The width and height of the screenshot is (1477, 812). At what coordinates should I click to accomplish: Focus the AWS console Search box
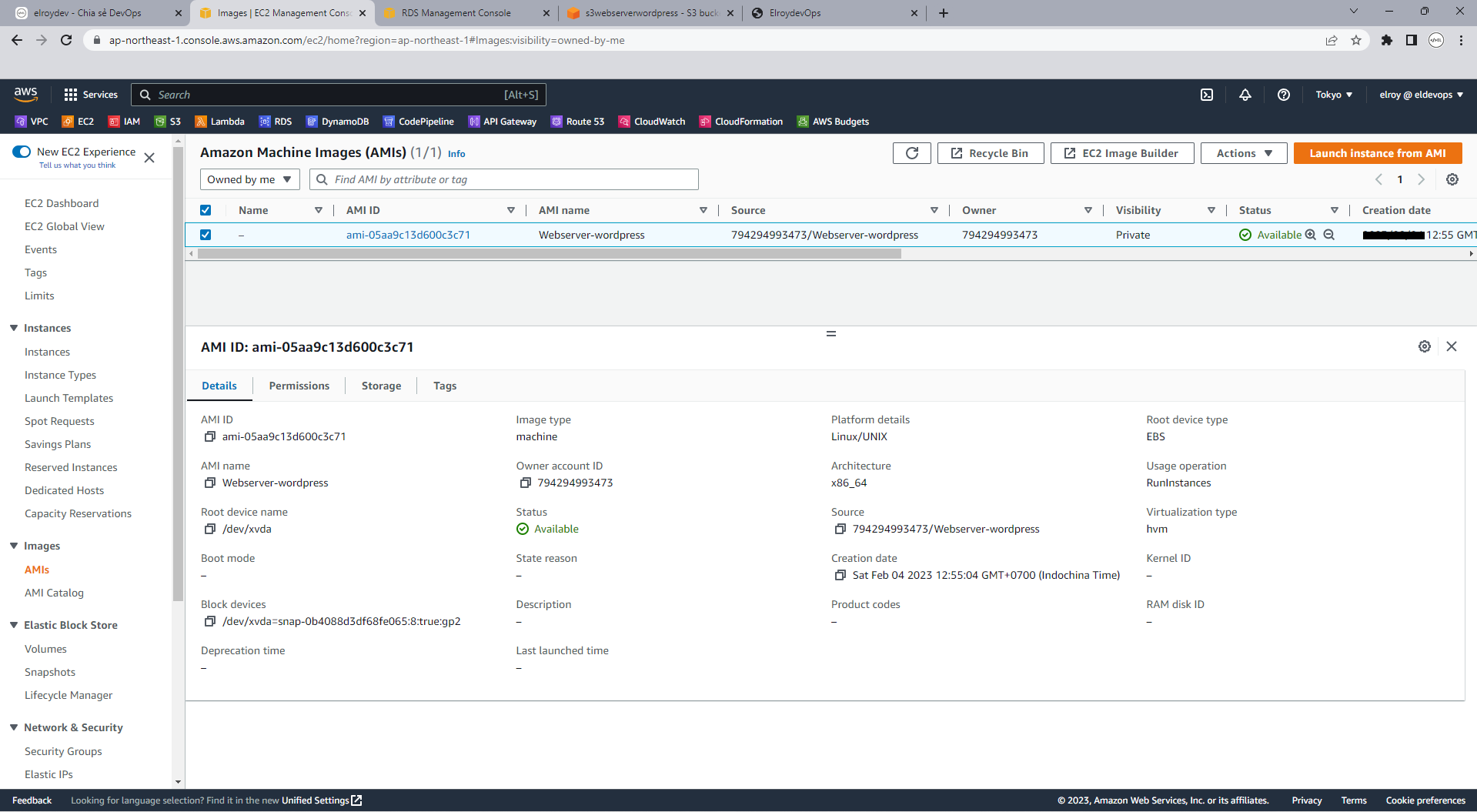click(x=339, y=95)
